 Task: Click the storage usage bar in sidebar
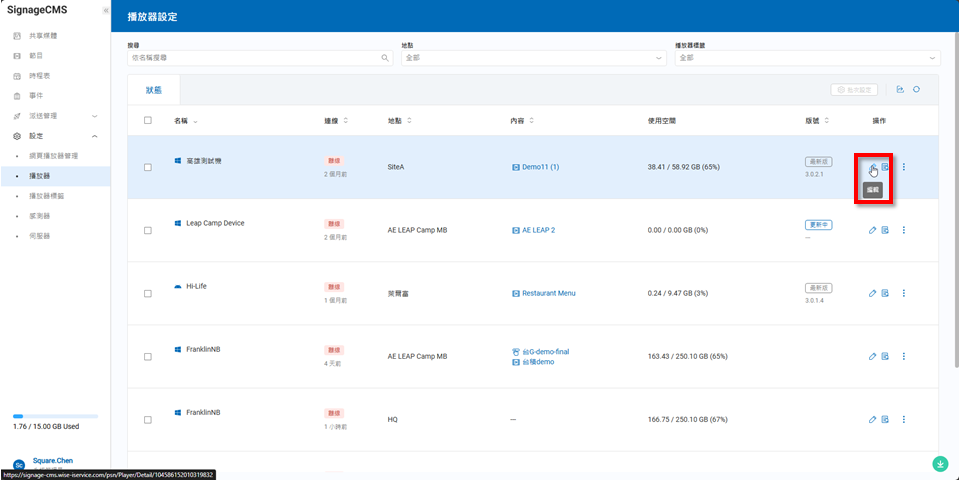coord(55,416)
